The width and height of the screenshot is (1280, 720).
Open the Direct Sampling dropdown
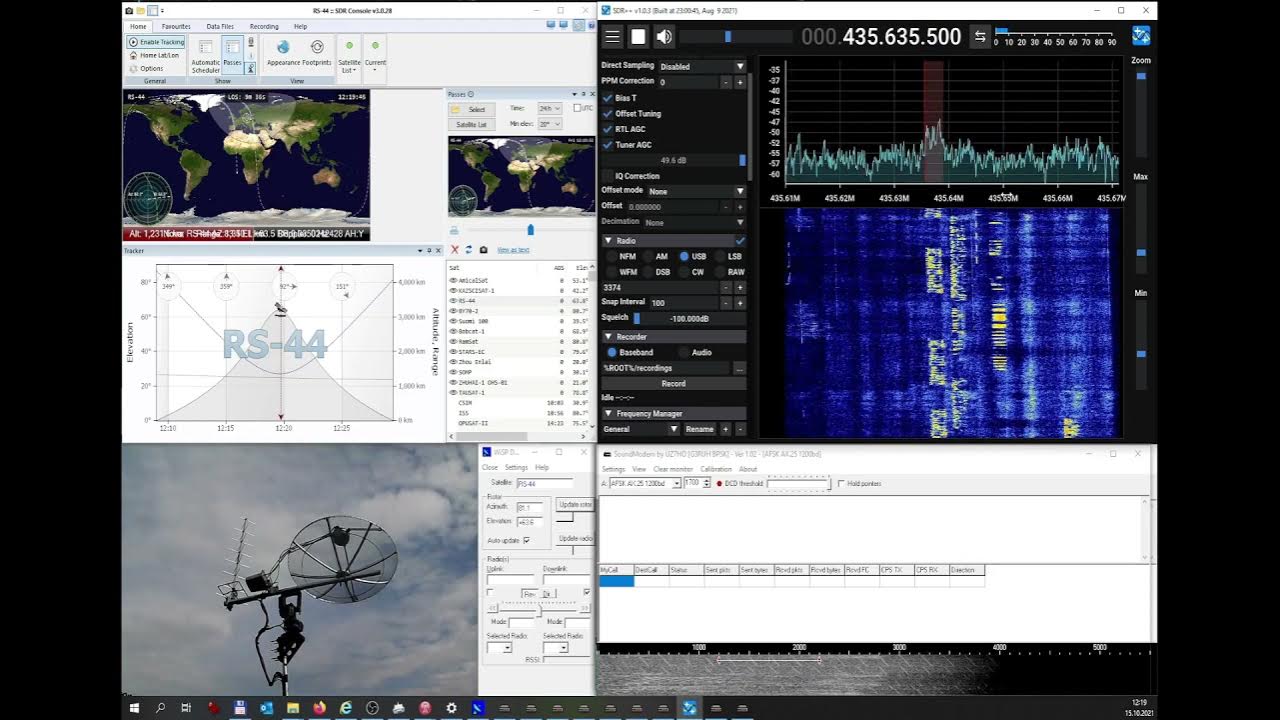click(x=702, y=66)
